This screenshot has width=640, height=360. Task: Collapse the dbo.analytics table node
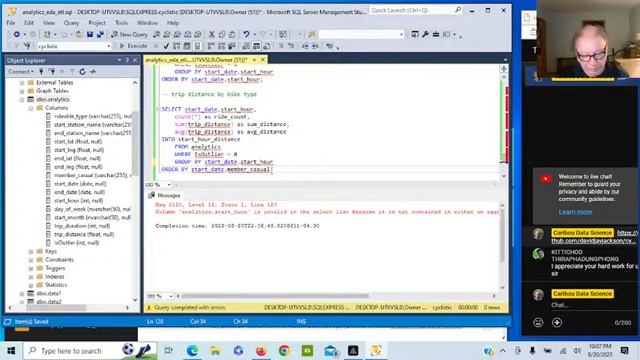pos(22,100)
